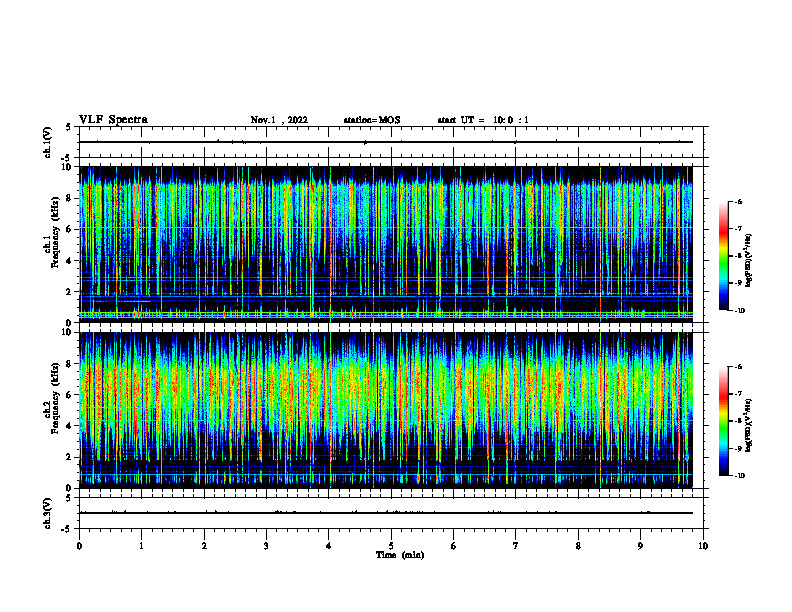
Task: Click the "10" kHz tick of ch.2 spectrogram
Action: [68, 332]
